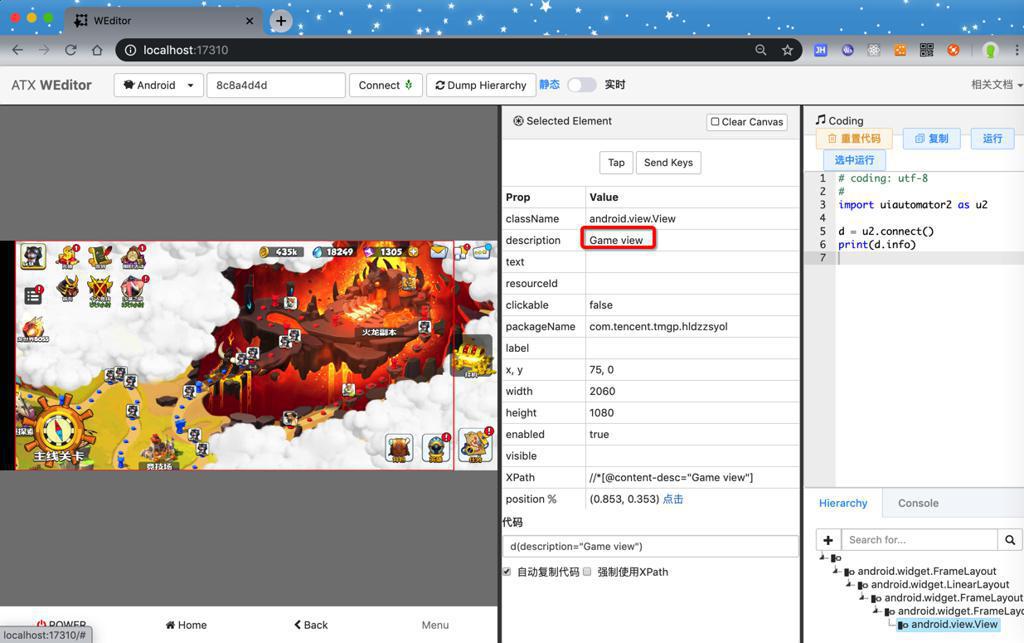Viewport: 1024px width, 643px height.
Task: Click the Home button
Action: coord(186,625)
